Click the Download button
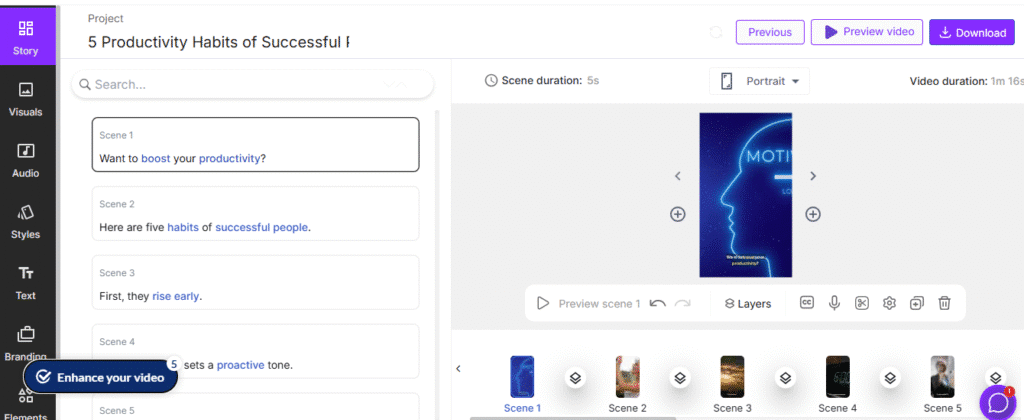Image resolution: width=1024 pixels, height=420 pixels. coord(970,32)
